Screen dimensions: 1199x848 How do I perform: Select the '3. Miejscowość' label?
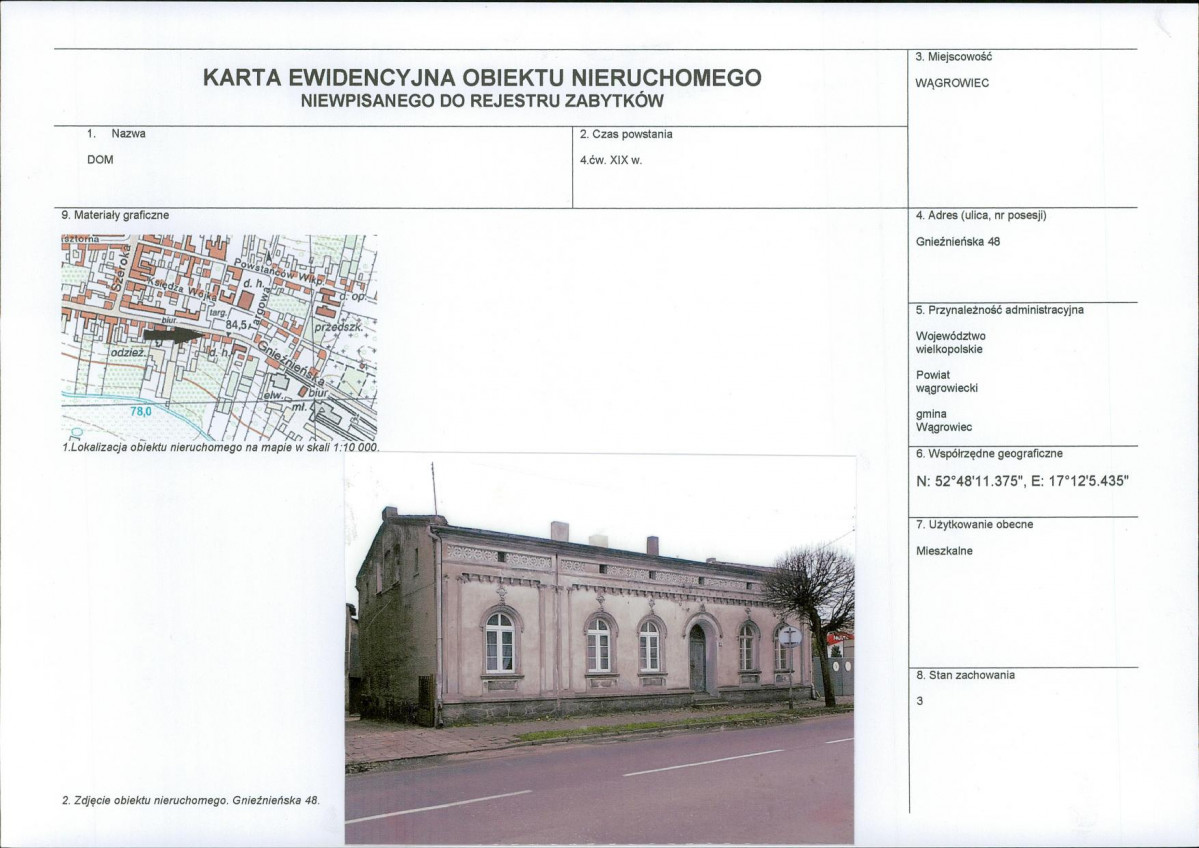pyautogui.click(x=954, y=57)
